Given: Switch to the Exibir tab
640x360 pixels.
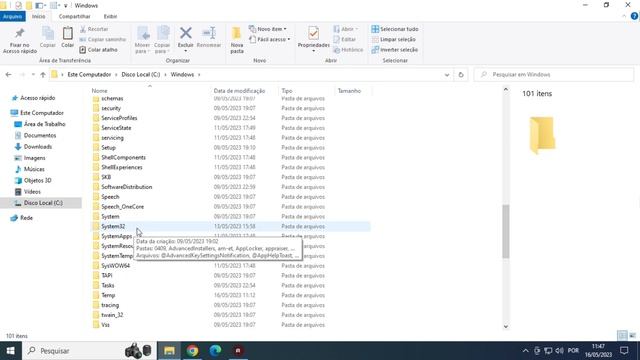Looking at the screenshot, I should click(x=110, y=17).
